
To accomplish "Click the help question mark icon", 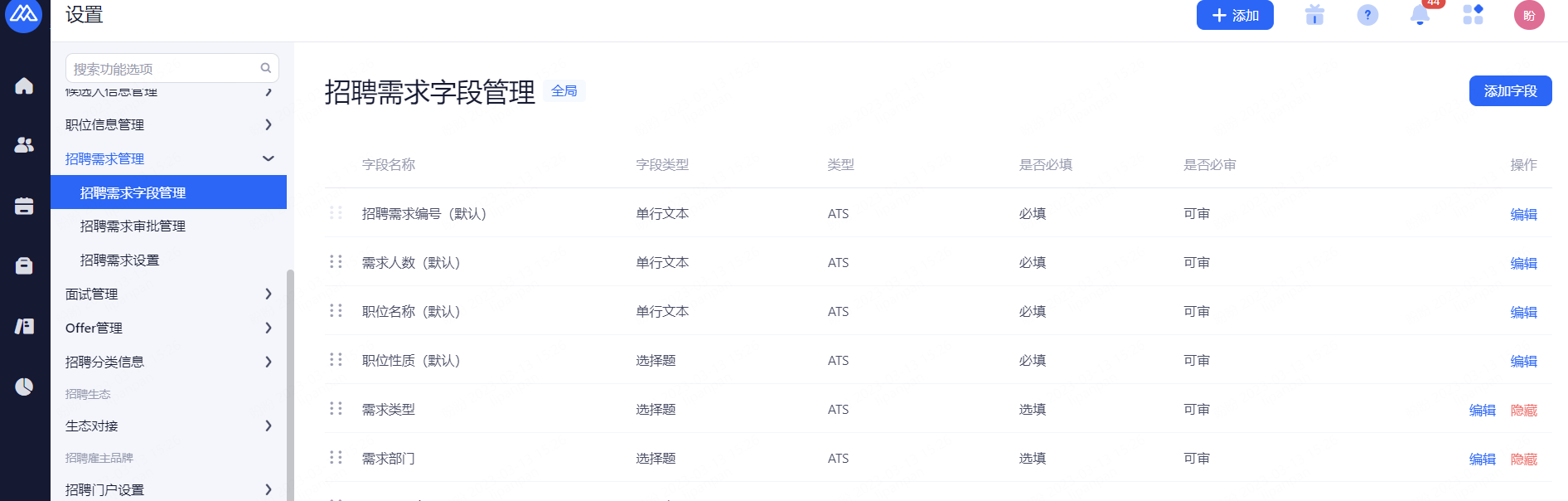I will pos(1367,15).
